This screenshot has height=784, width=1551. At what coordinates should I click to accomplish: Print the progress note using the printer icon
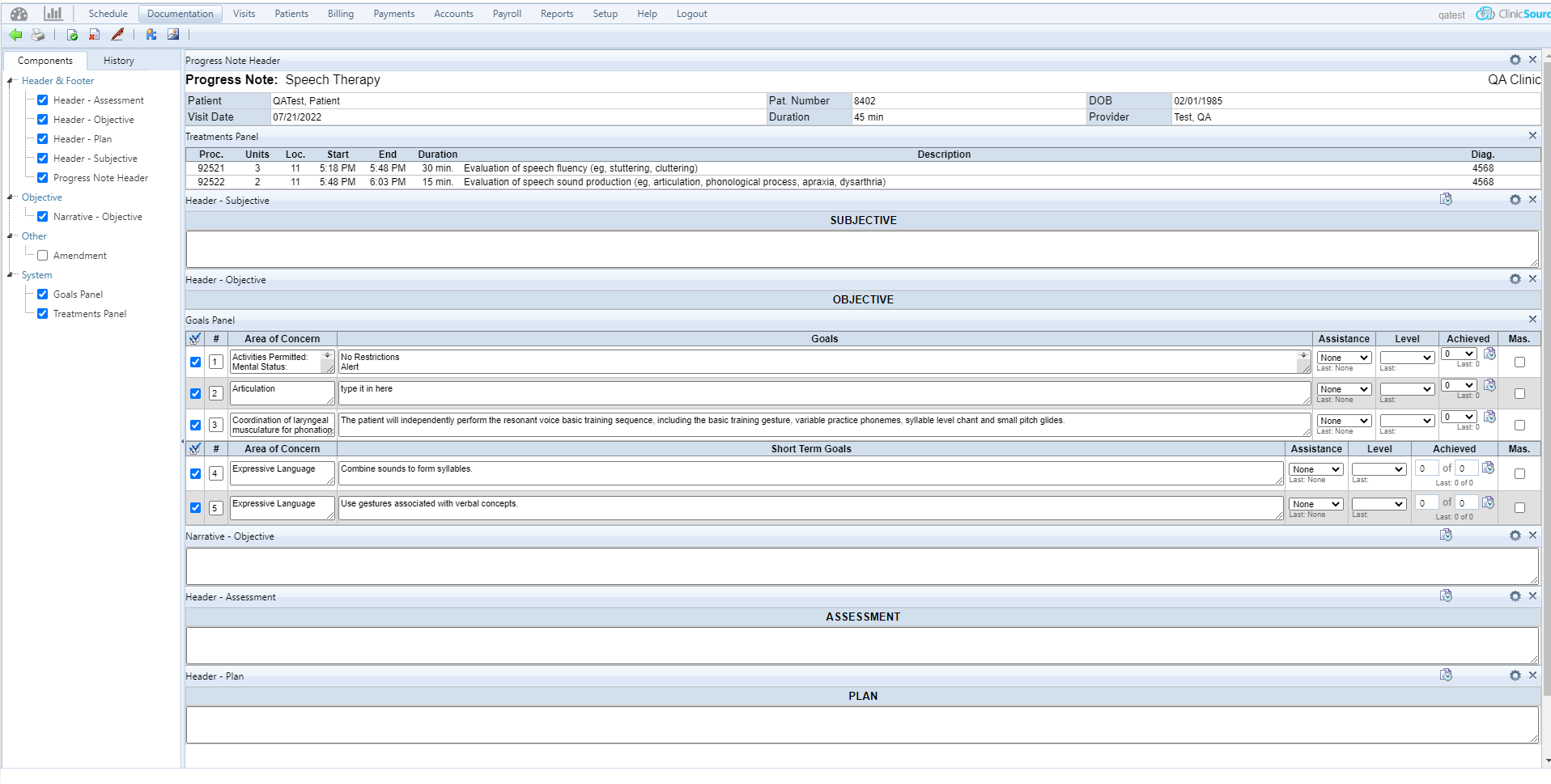pyautogui.click(x=37, y=35)
